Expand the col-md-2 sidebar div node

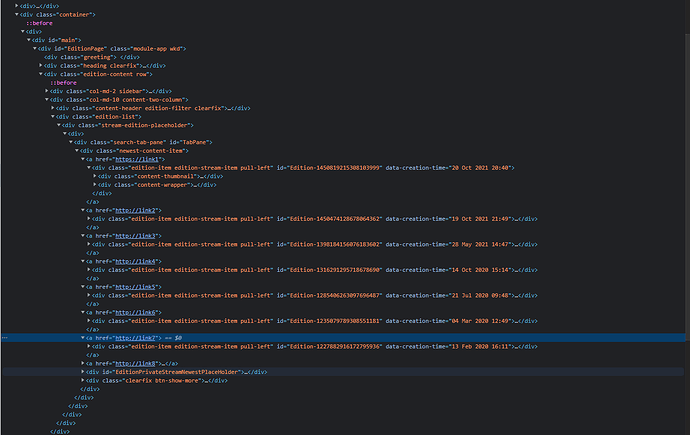(47, 91)
